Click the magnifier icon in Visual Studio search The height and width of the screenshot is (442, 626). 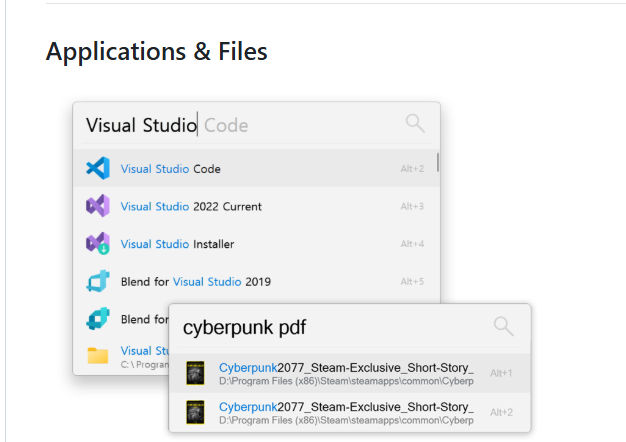pyautogui.click(x=415, y=123)
